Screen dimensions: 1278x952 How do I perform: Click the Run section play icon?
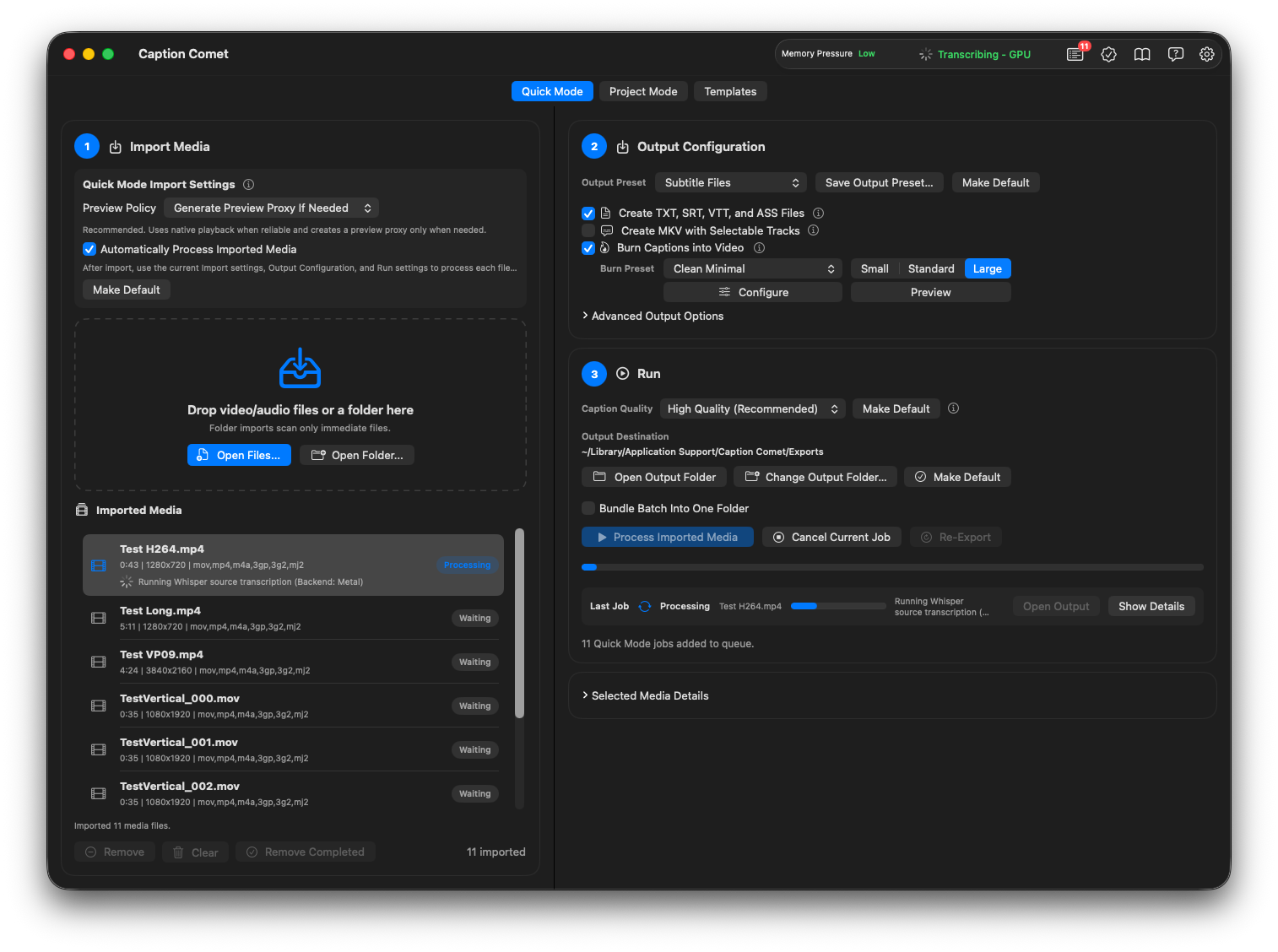coord(623,373)
